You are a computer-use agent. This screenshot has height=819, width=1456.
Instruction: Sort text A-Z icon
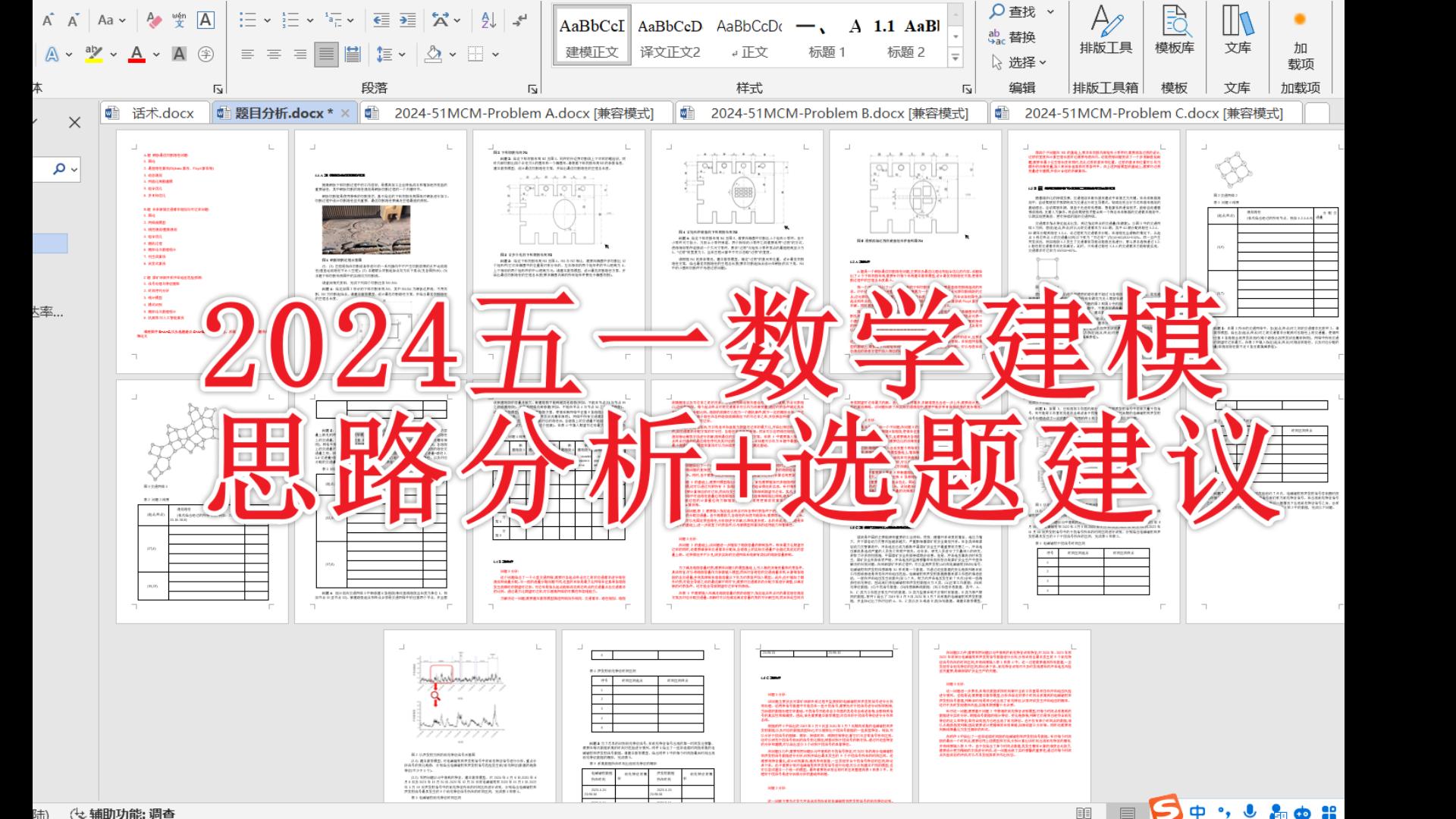coord(489,20)
